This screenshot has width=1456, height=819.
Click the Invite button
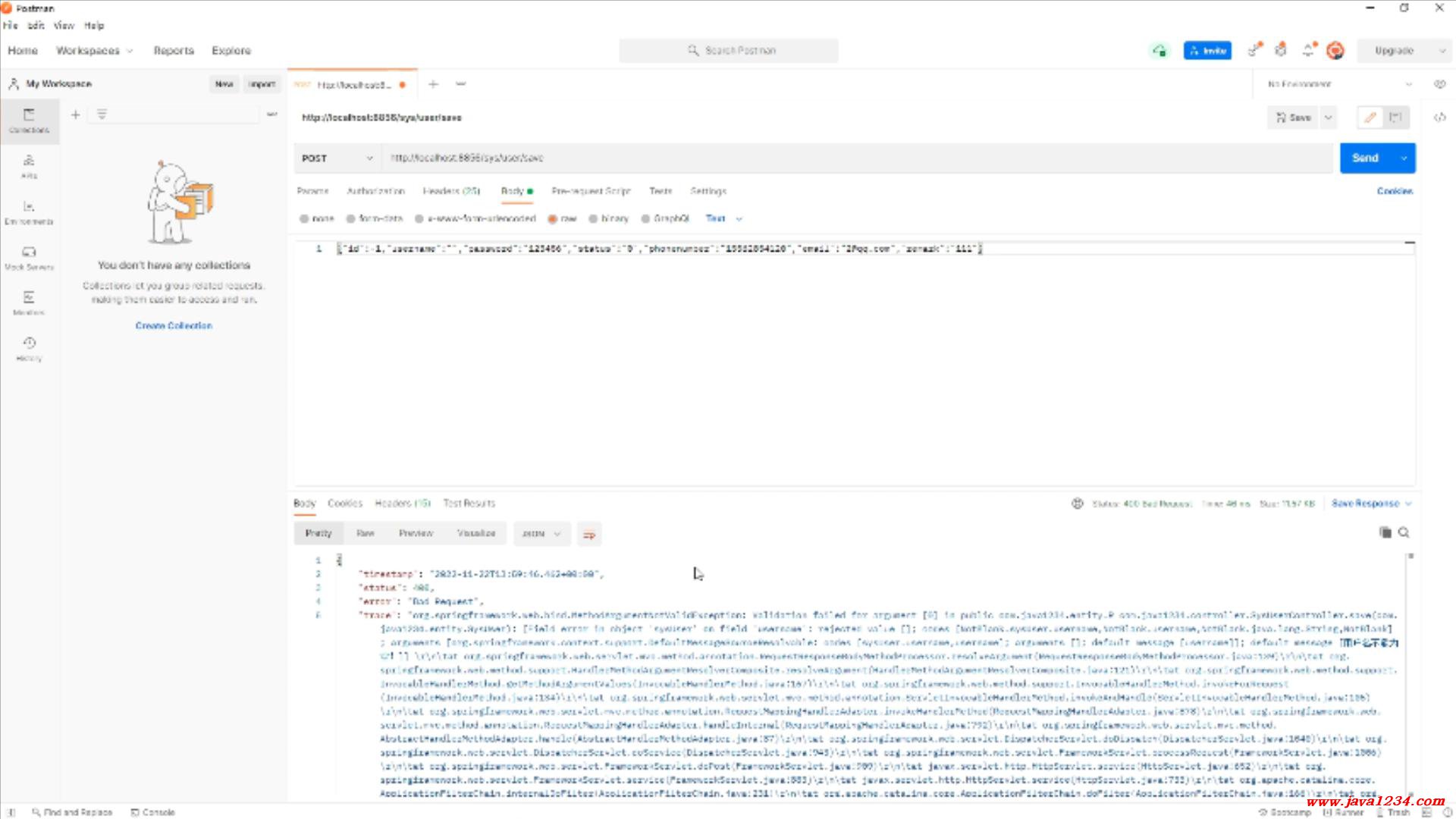1207,51
